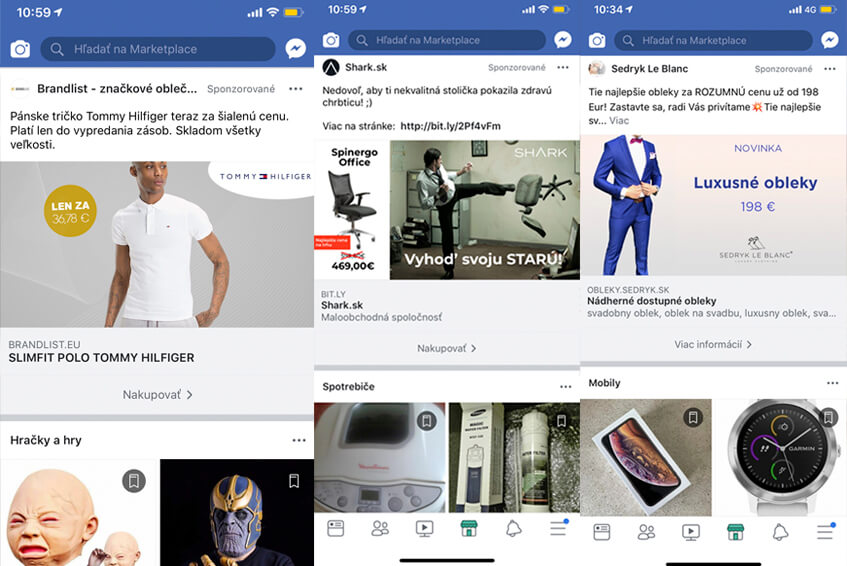Tap the Mobily section heading
The height and width of the screenshot is (566, 847).
(x=604, y=383)
